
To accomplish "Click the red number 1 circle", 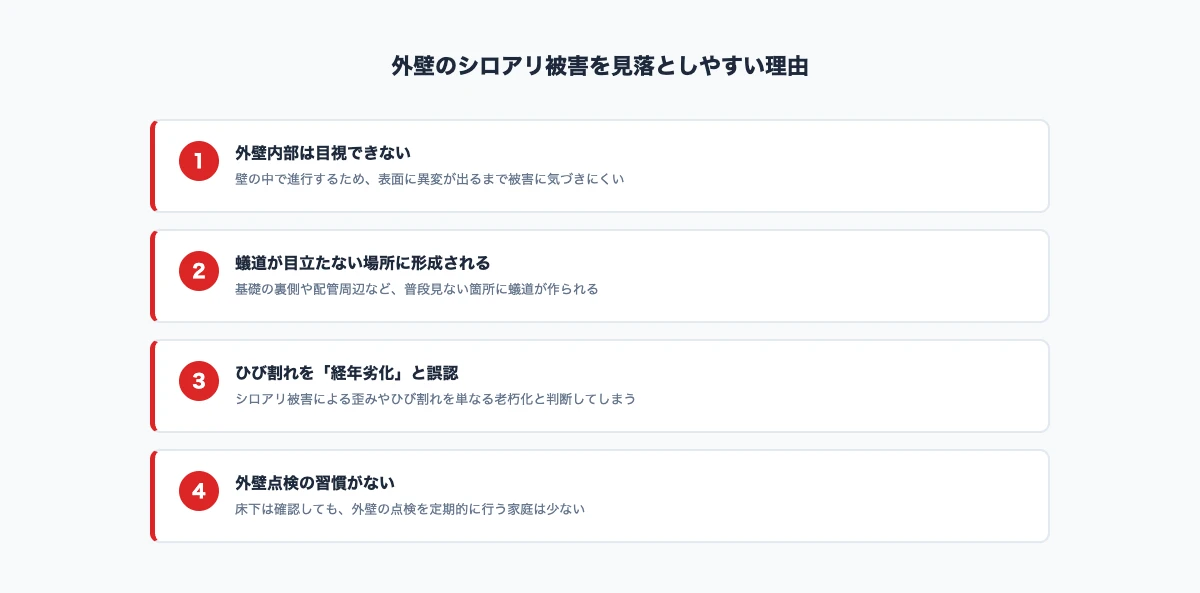I will click(x=199, y=161).
